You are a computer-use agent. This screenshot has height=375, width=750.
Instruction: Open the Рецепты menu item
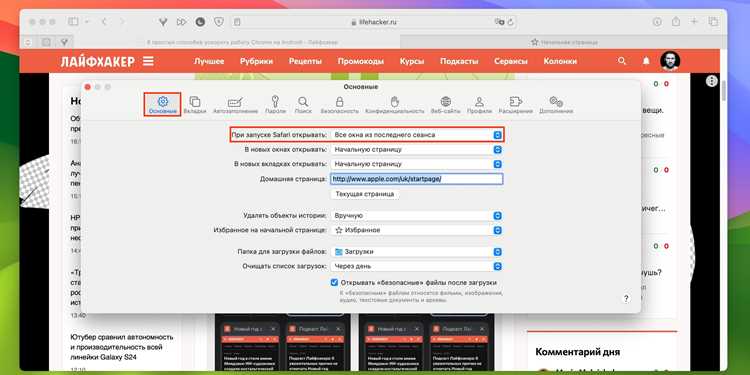click(305, 61)
